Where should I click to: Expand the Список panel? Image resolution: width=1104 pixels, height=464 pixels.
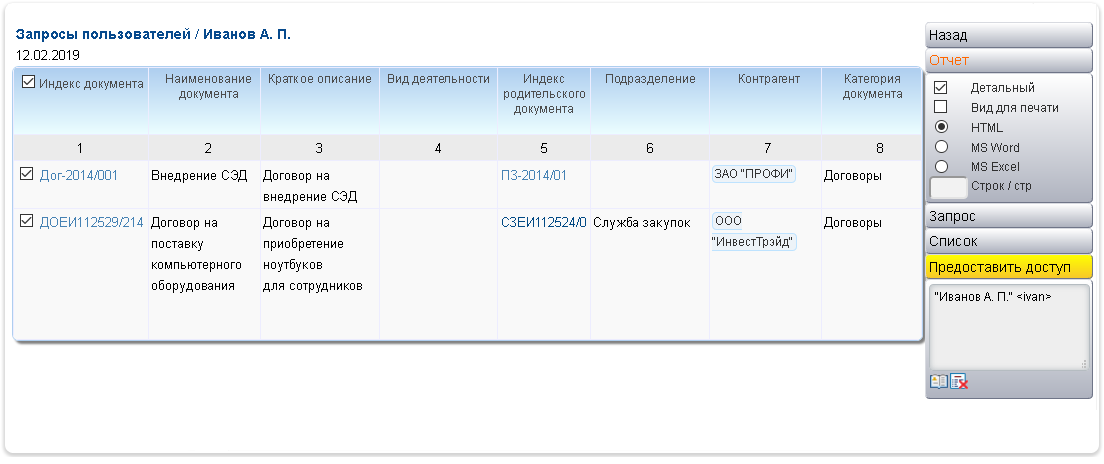tap(1008, 241)
